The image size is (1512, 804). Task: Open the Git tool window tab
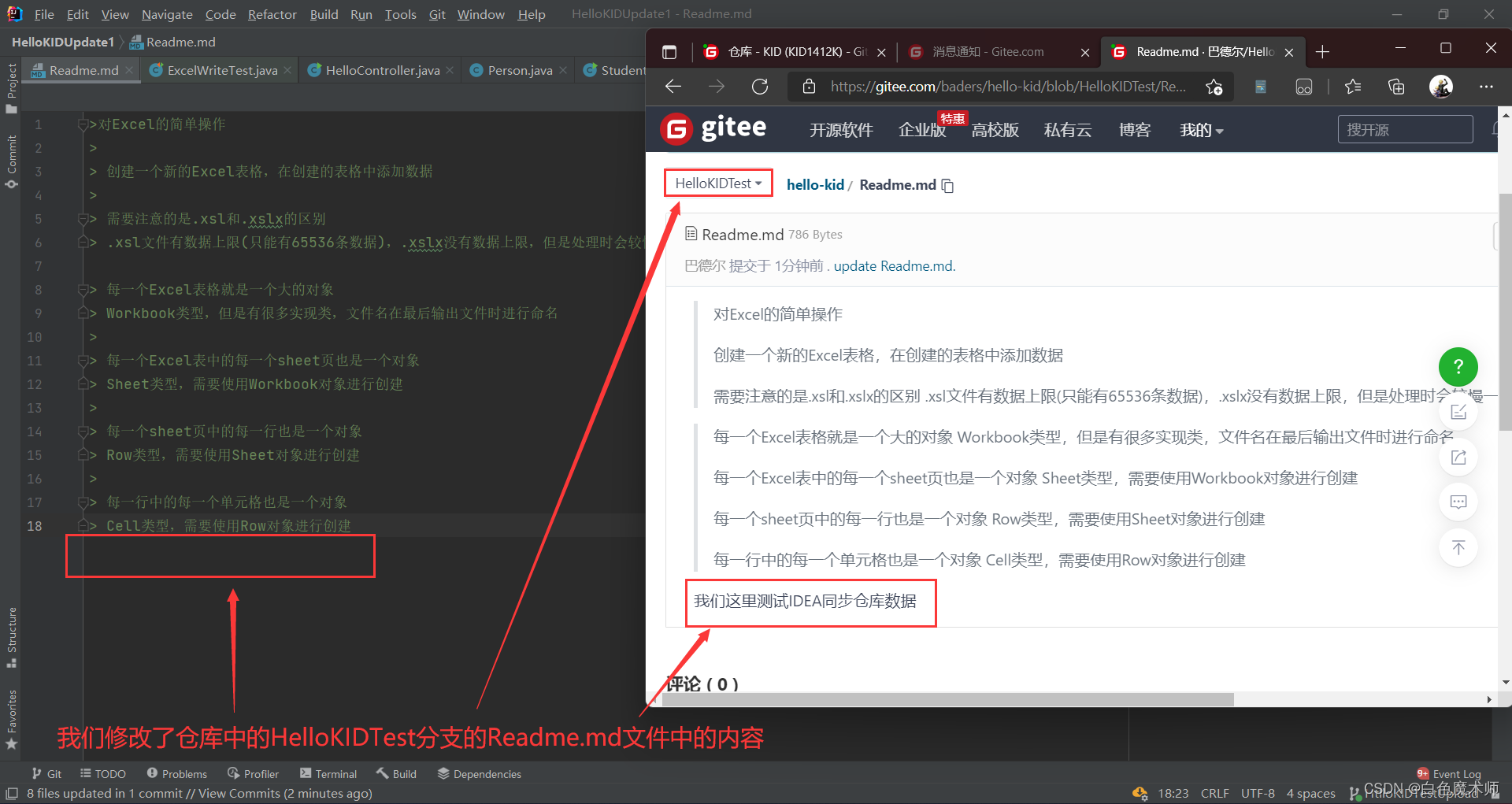[x=46, y=774]
